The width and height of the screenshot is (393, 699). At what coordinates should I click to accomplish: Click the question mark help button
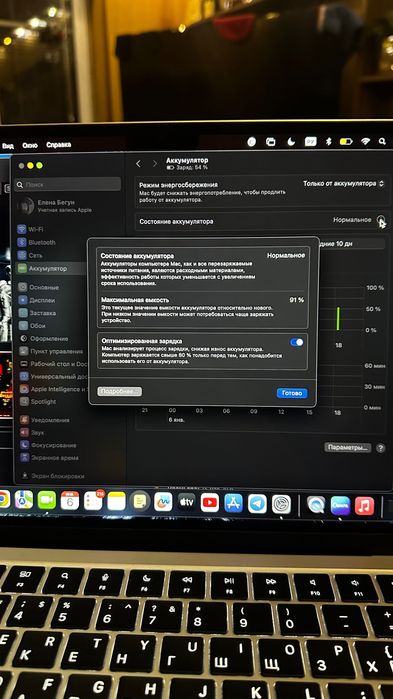pos(381,448)
